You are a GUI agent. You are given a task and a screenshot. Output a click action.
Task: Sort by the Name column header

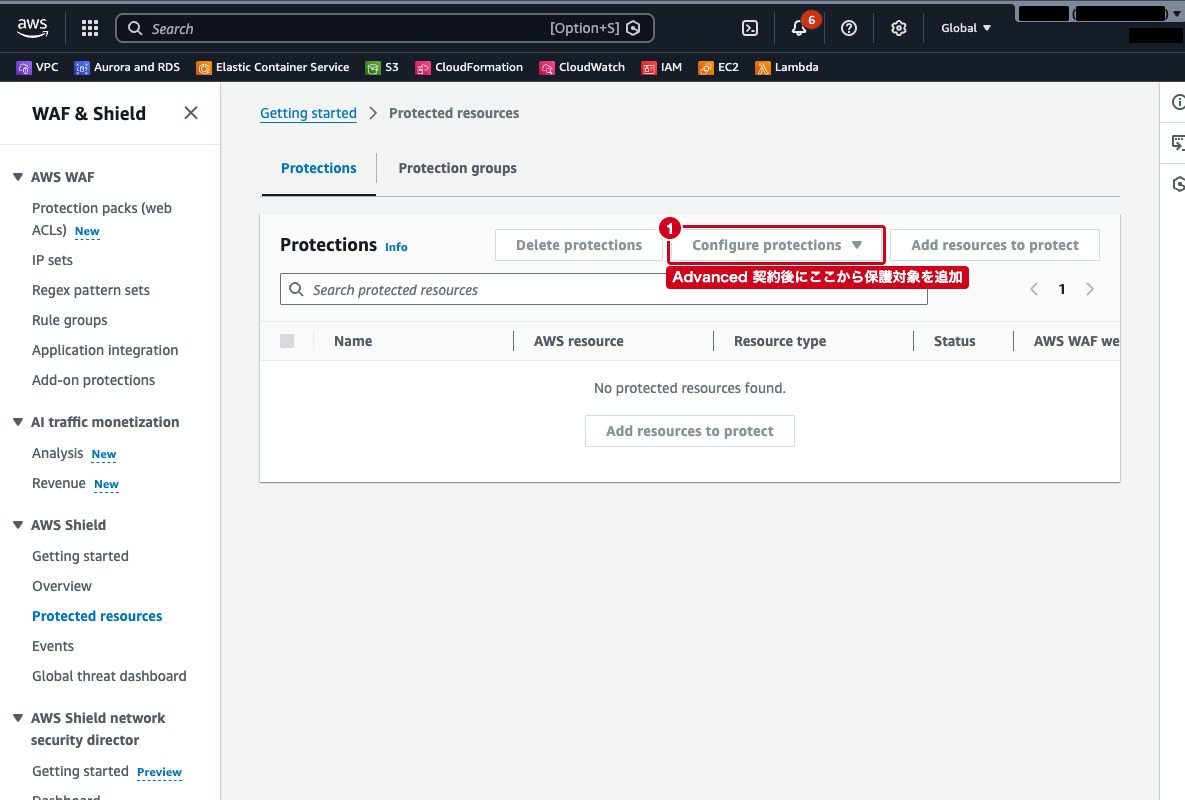[x=353, y=341]
